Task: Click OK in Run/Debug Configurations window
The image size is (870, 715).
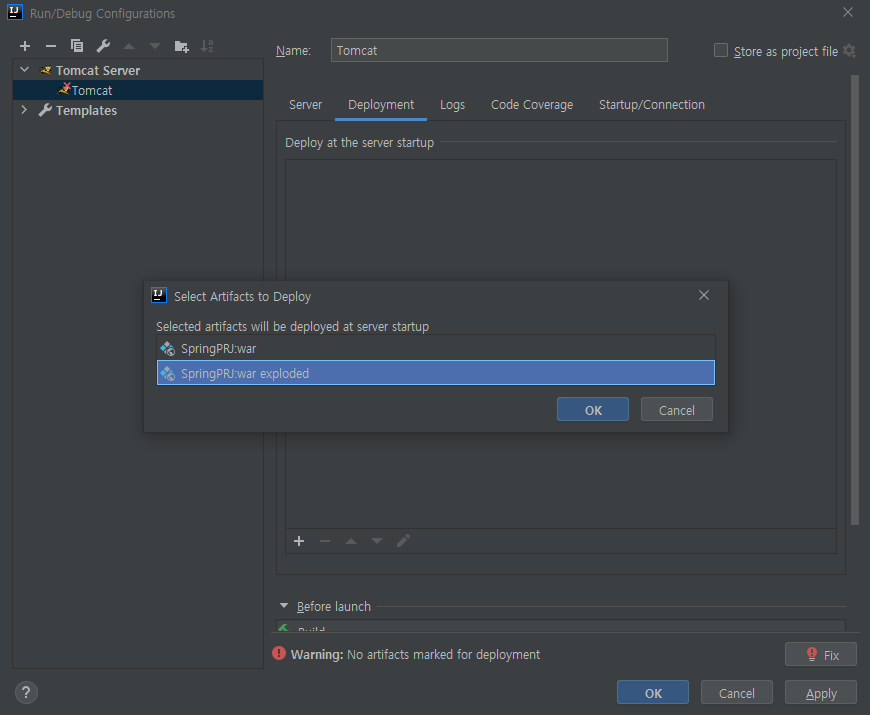Action: pos(652,692)
